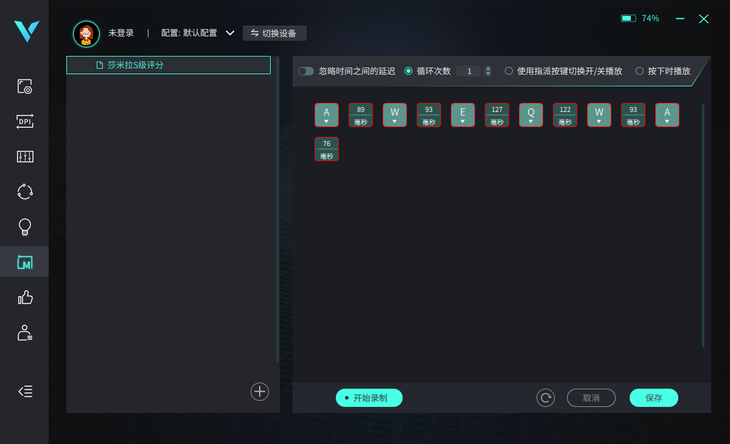Select the 莎米拉S级评分 macro entry
The width and height of the screenshot is (730, 444).
pyautogui.click(x=169, y=65)
